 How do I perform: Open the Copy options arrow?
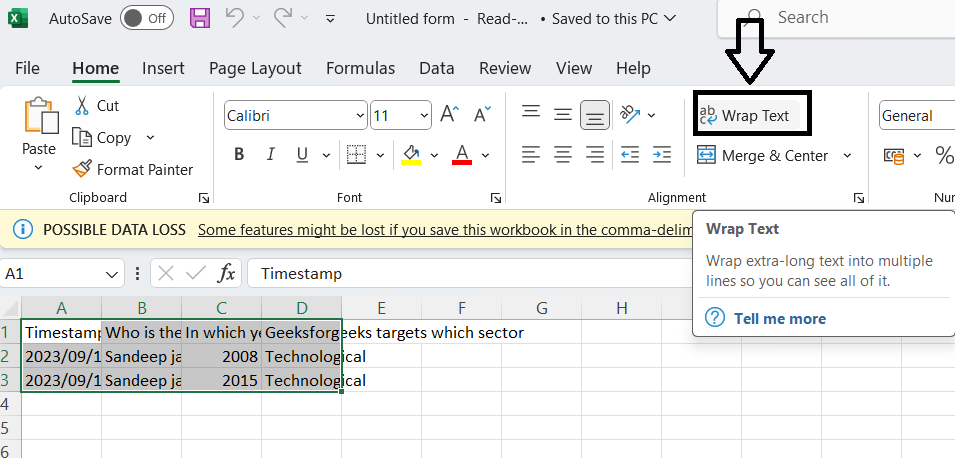click(x=150, y=138)
